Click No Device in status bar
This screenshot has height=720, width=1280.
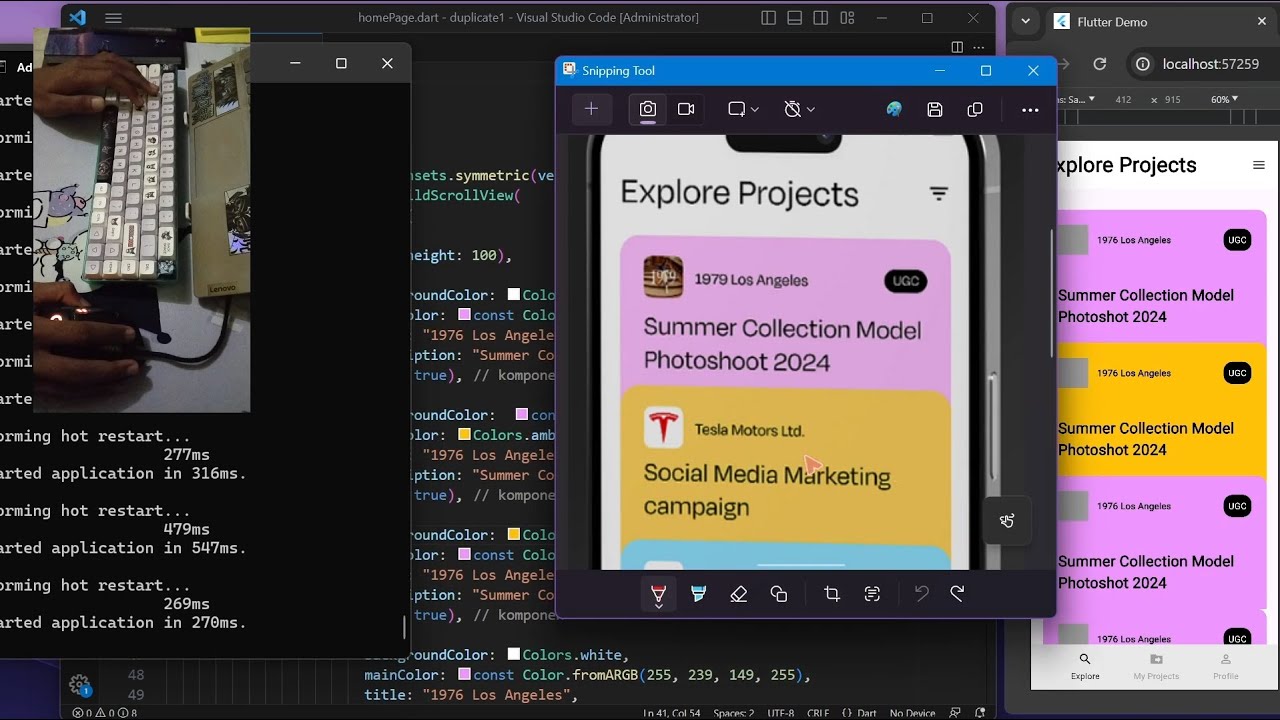pos(912,713)
